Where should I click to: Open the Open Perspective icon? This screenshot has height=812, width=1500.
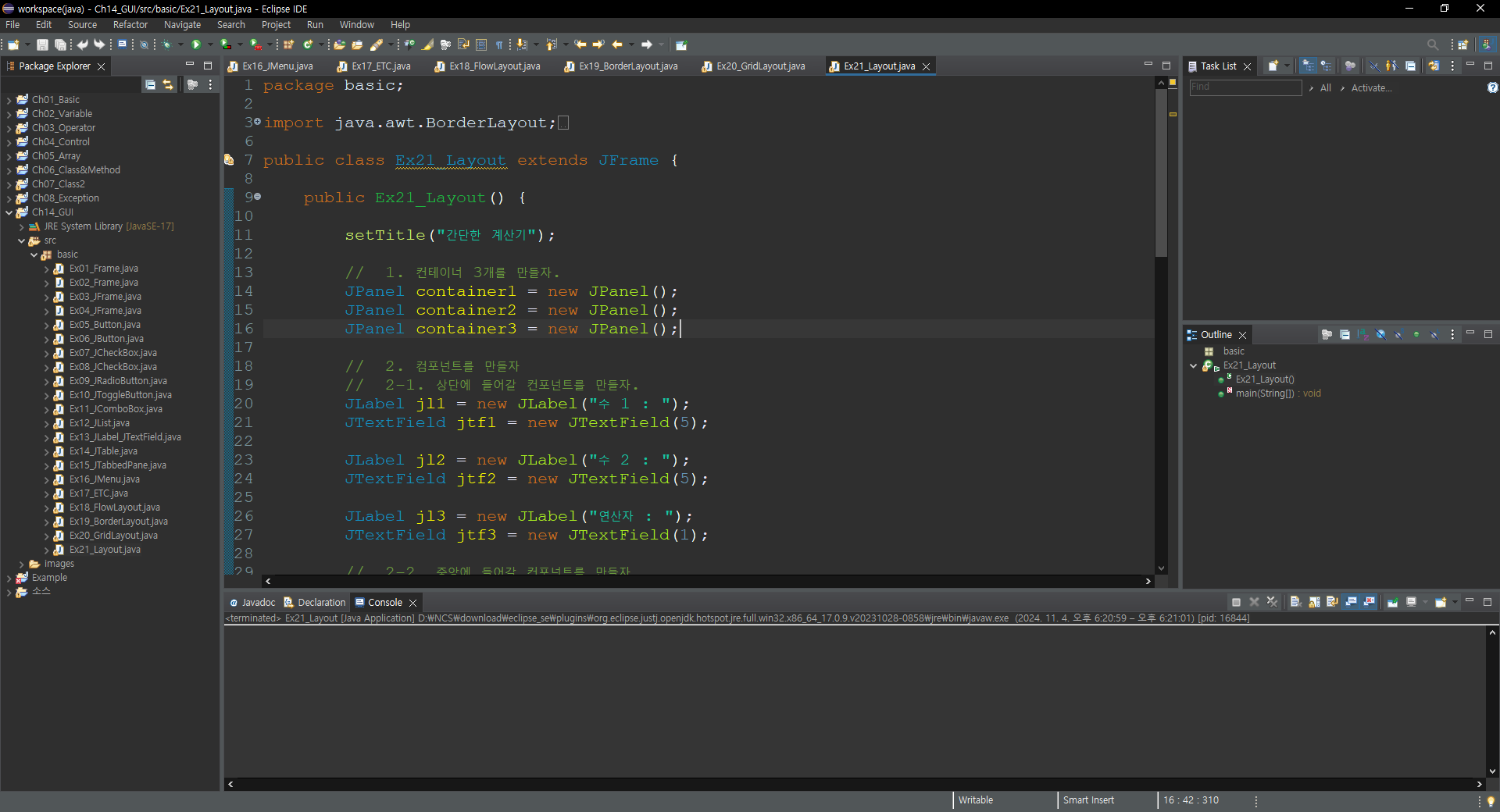1463,45
